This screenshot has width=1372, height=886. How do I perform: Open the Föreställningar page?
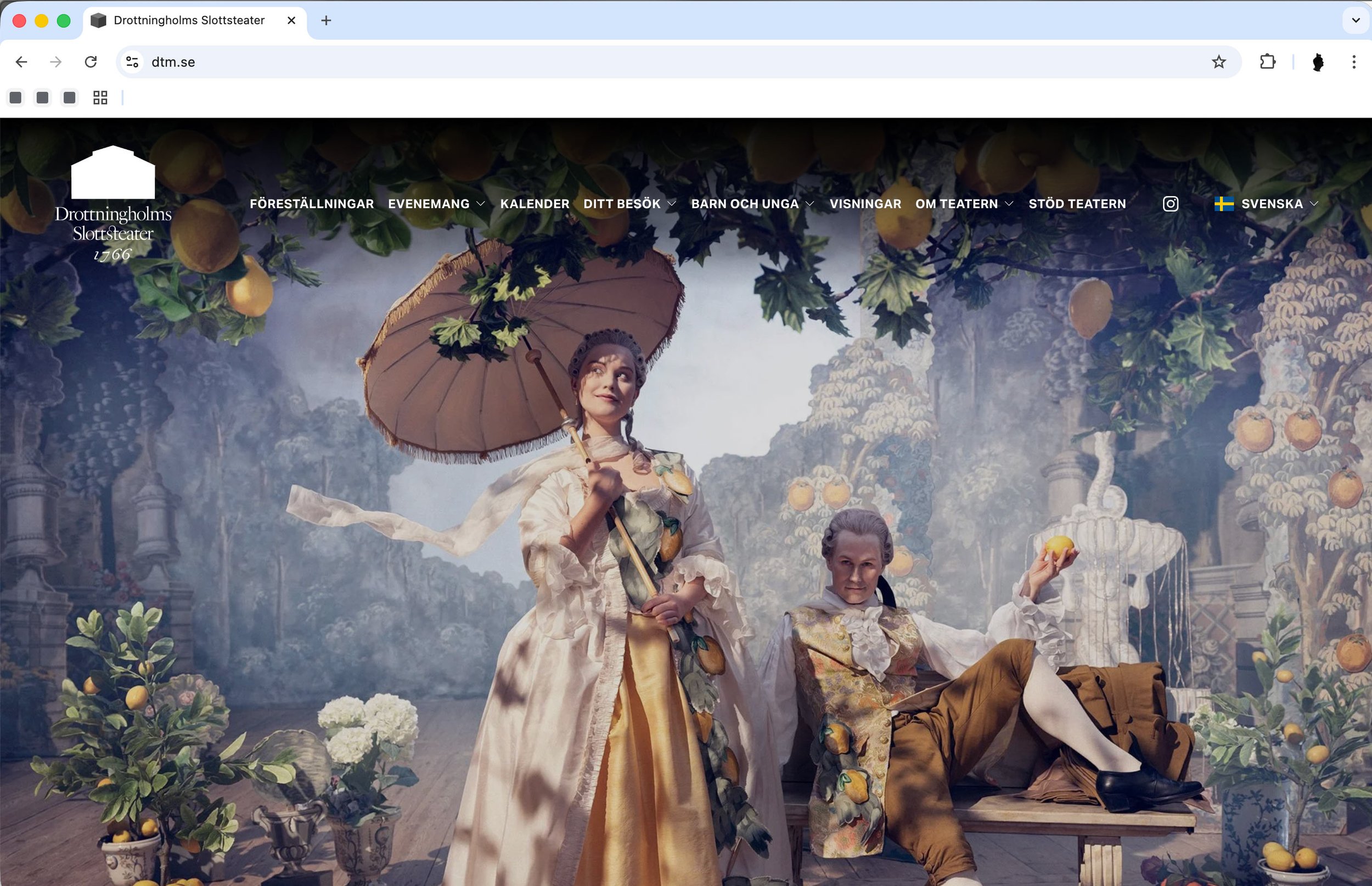click(312, 204)
